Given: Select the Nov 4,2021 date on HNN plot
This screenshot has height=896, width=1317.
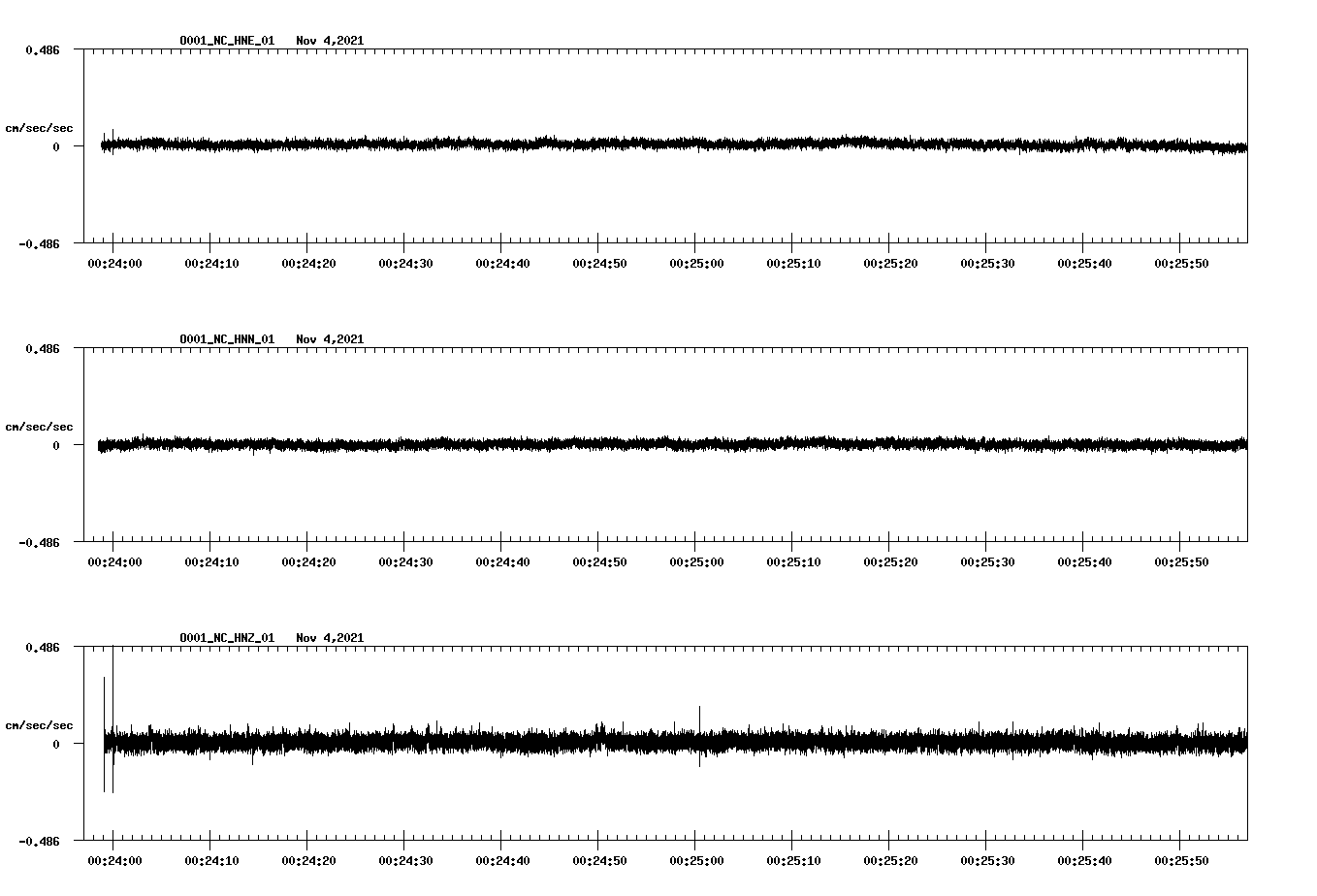Looking at the screenshot, I should pos(330,339).
